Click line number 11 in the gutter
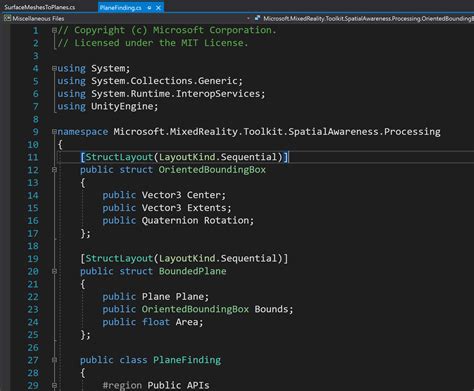Screen dimensions: 474x391 (x=33, y=157)
